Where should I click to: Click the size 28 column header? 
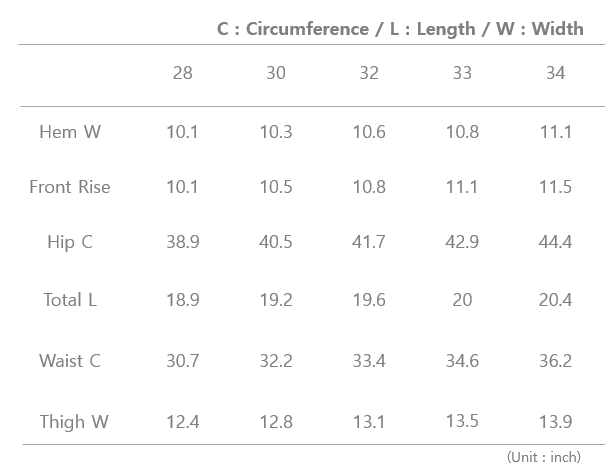click(182, 73)
